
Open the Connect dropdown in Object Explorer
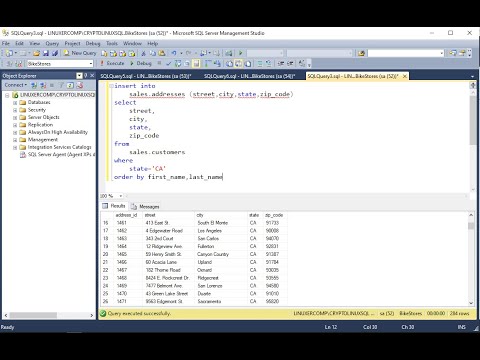click(15, 85)
